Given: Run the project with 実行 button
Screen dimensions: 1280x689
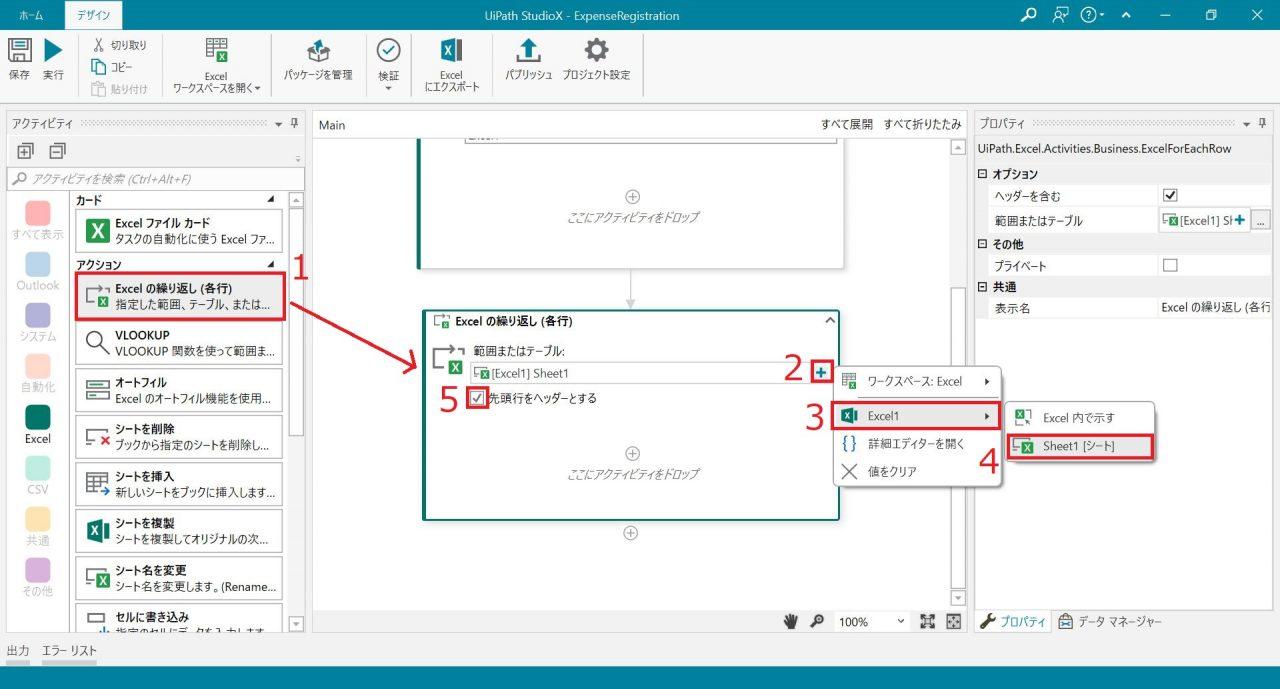Looking at the screenshot, I should coord(53,59).
